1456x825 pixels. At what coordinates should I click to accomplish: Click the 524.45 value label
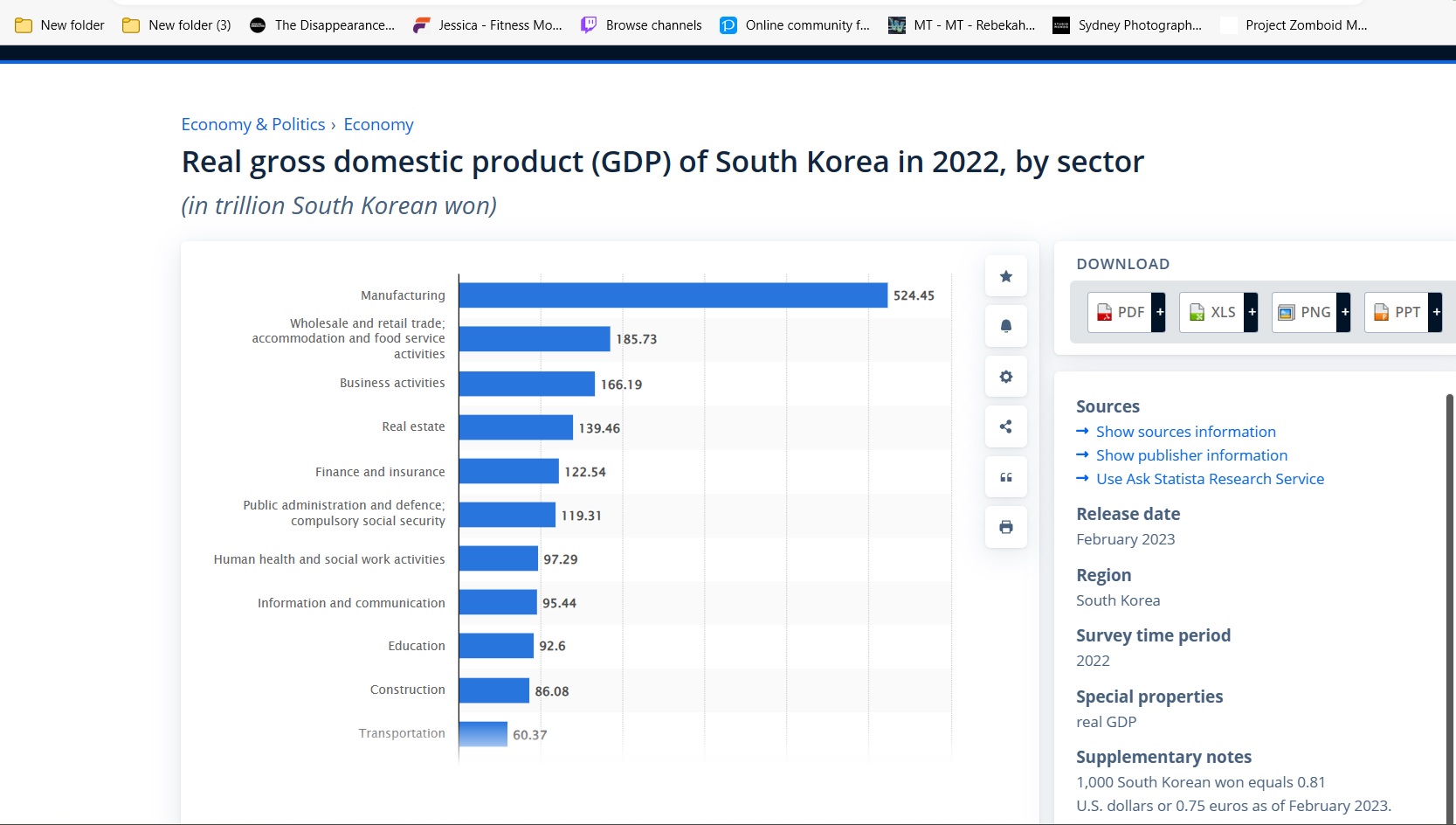click(x=914, y=295)
